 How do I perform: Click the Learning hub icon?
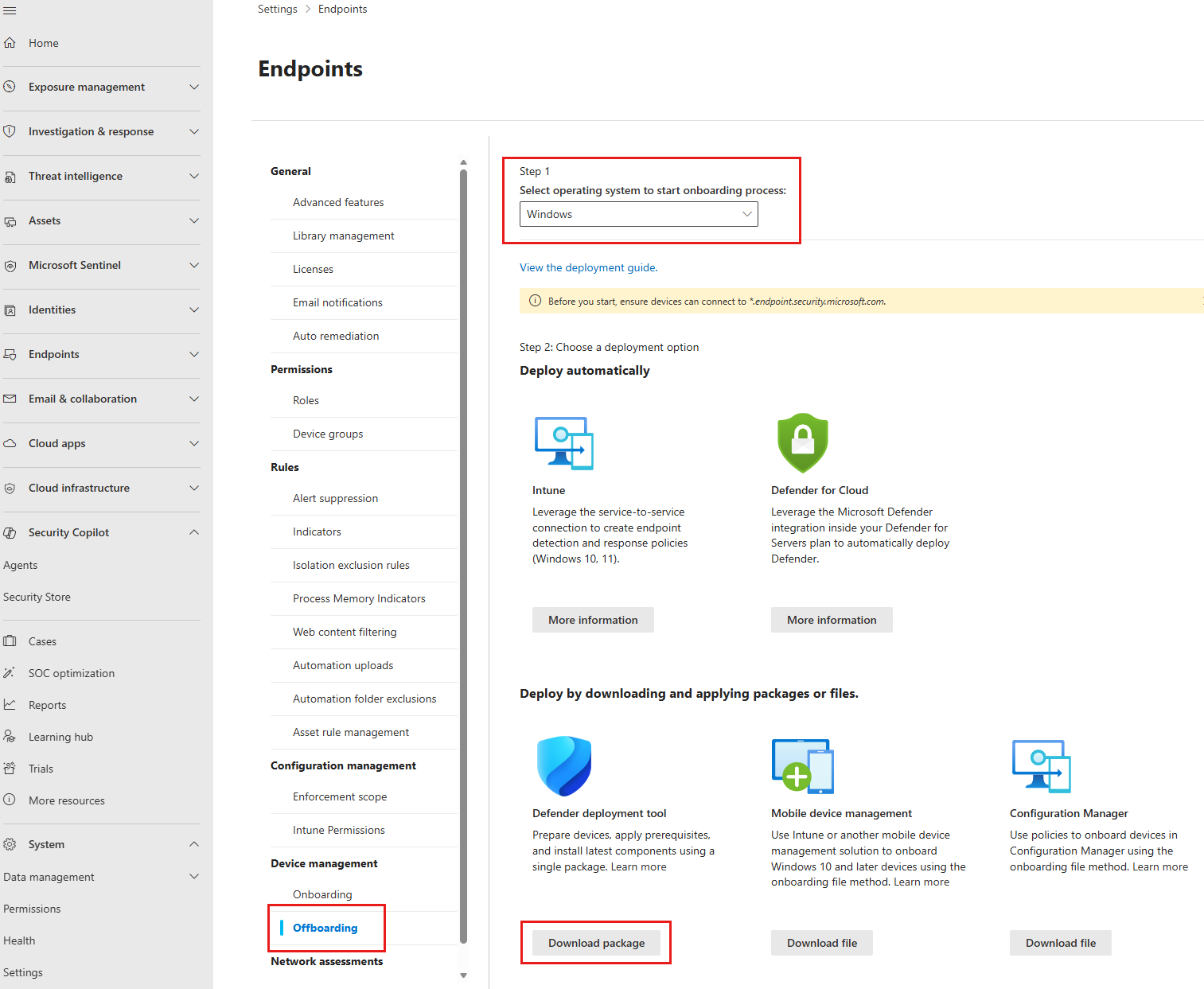click(10, 737)
